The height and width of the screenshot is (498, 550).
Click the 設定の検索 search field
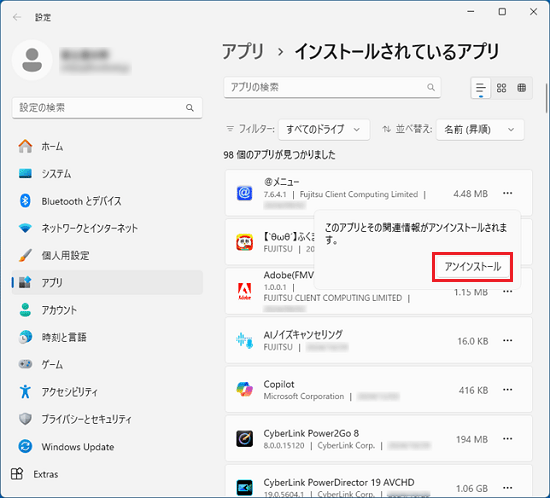(107, 108)
